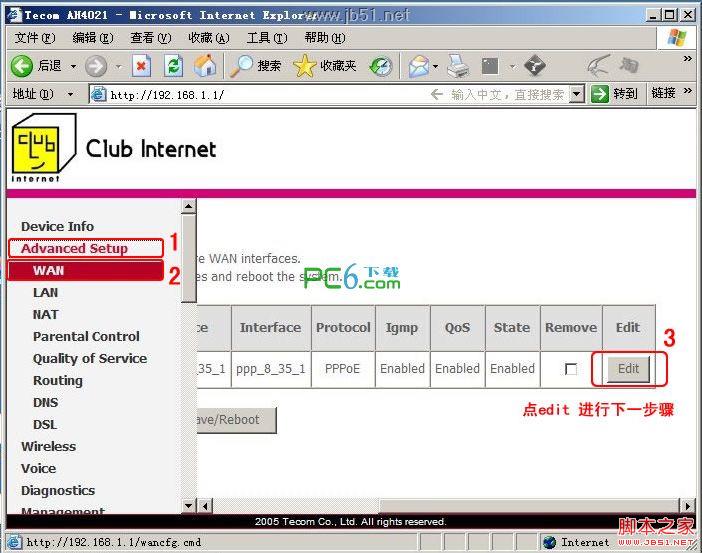Open the Forward history dropdown arrow
Image resolution: width=702 pixels, height=553 pixels.
[118, 66]
